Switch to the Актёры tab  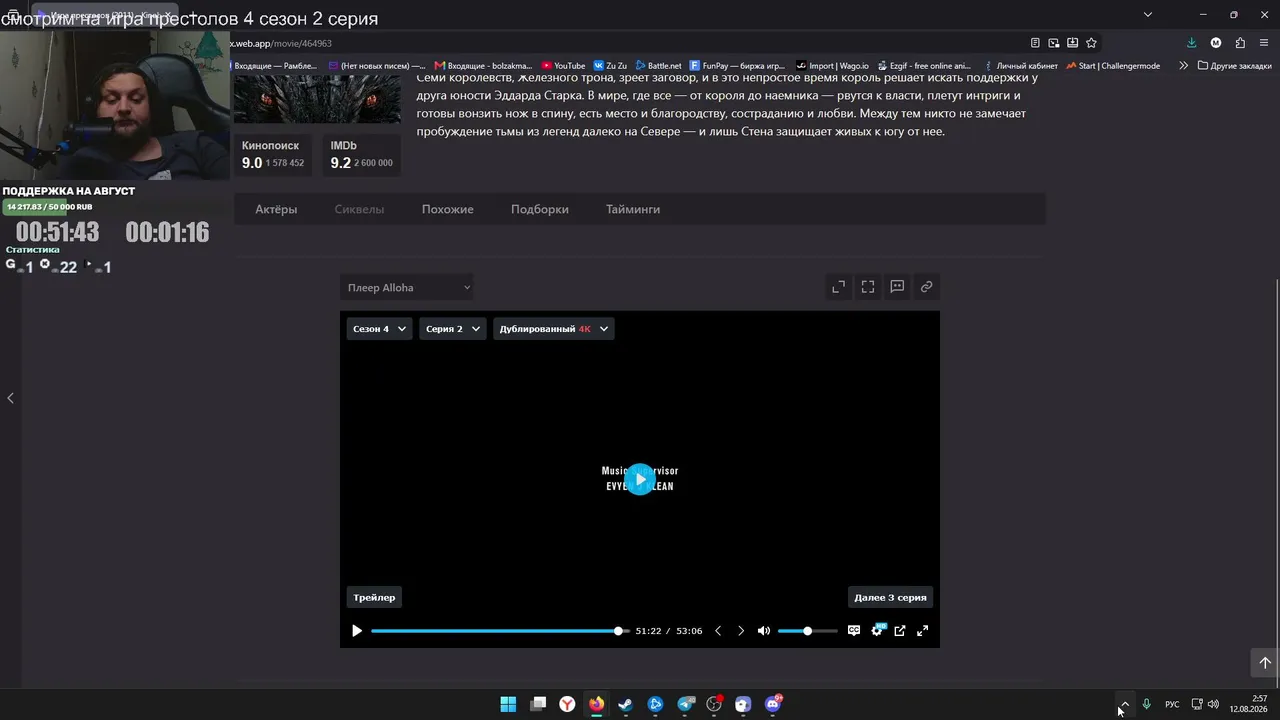pyautogui.click(x=276, y=209)
